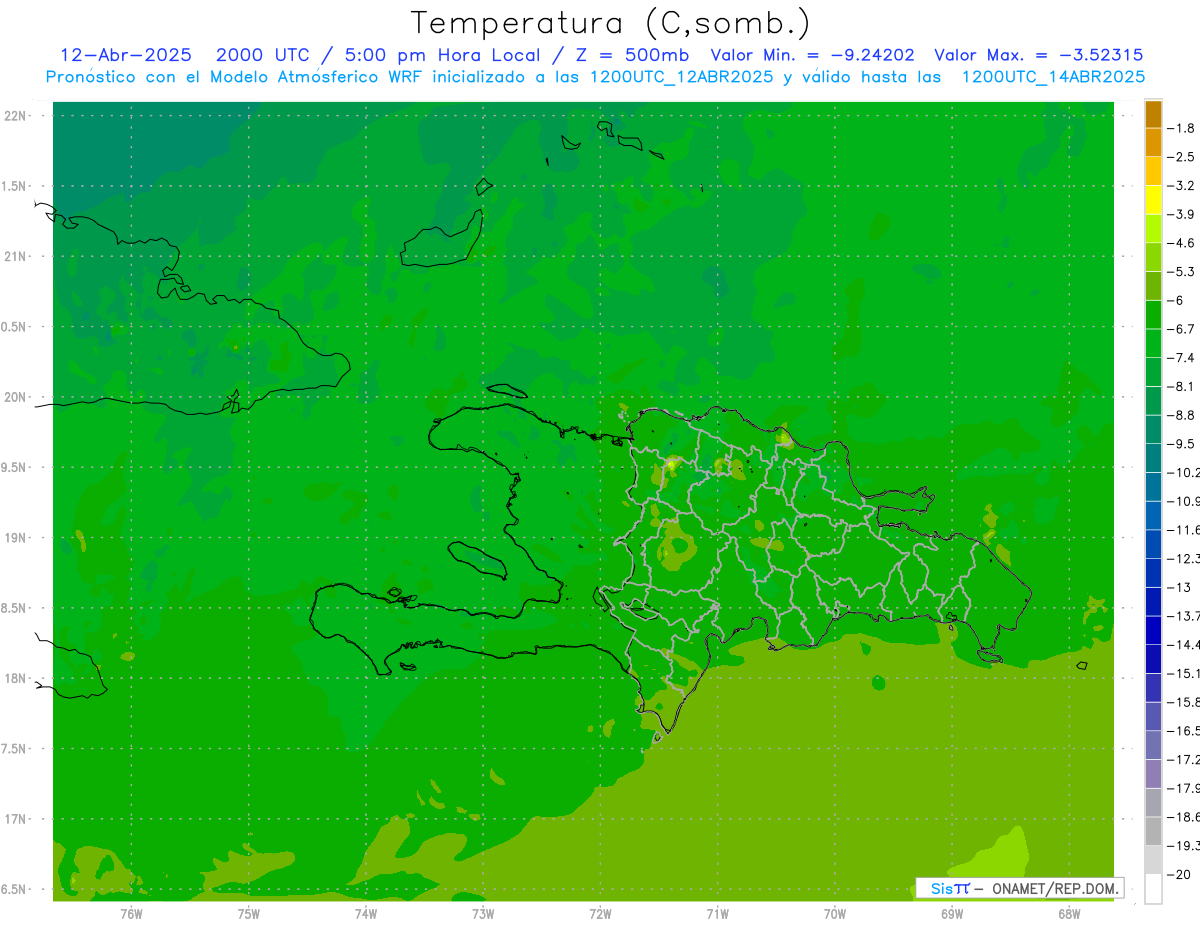
Task: Click the "-8.8" color scale label
Action: pos(1180,415)
